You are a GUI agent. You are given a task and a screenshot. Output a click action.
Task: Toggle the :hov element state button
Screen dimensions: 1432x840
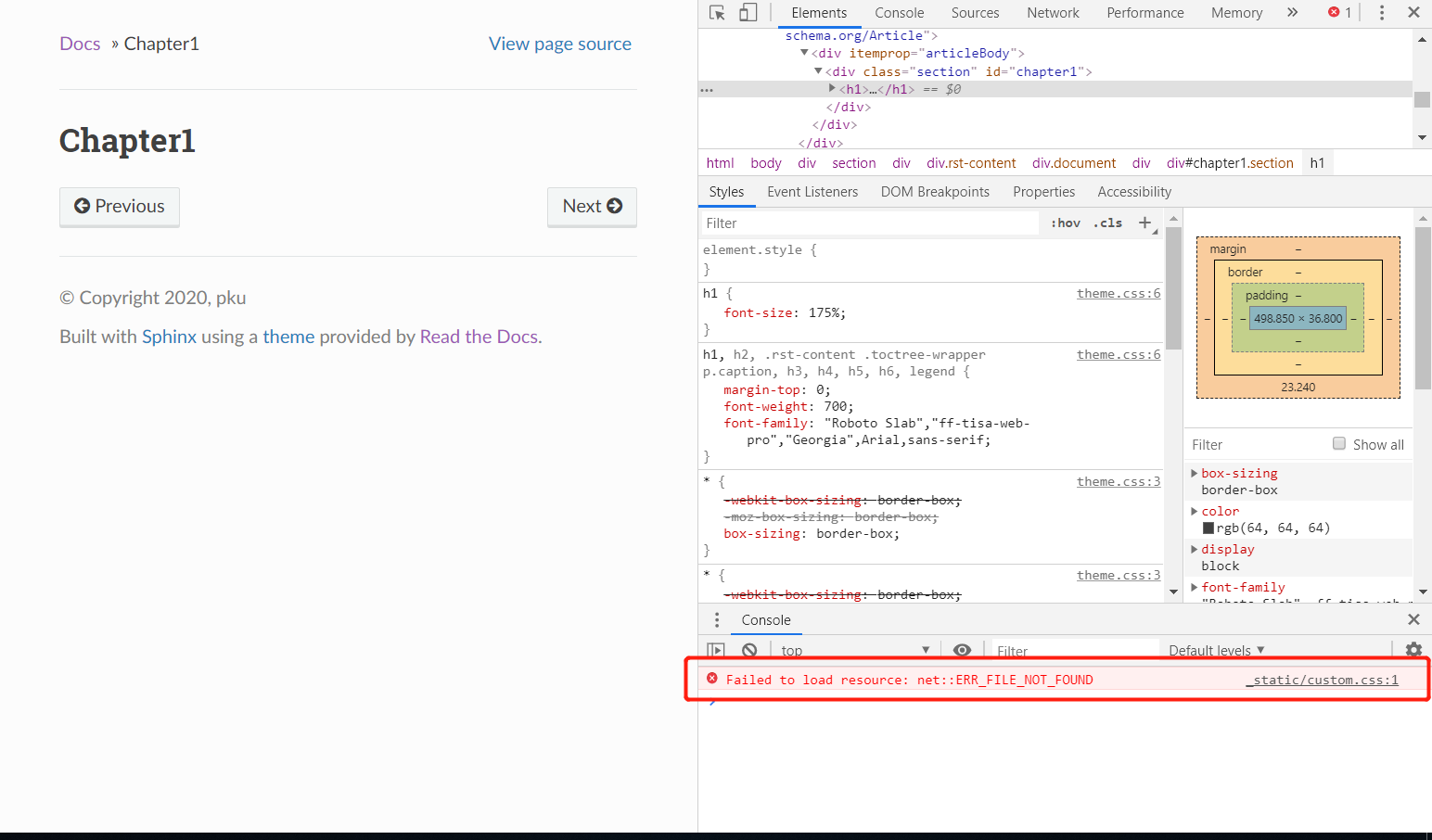coord(1065,223)
